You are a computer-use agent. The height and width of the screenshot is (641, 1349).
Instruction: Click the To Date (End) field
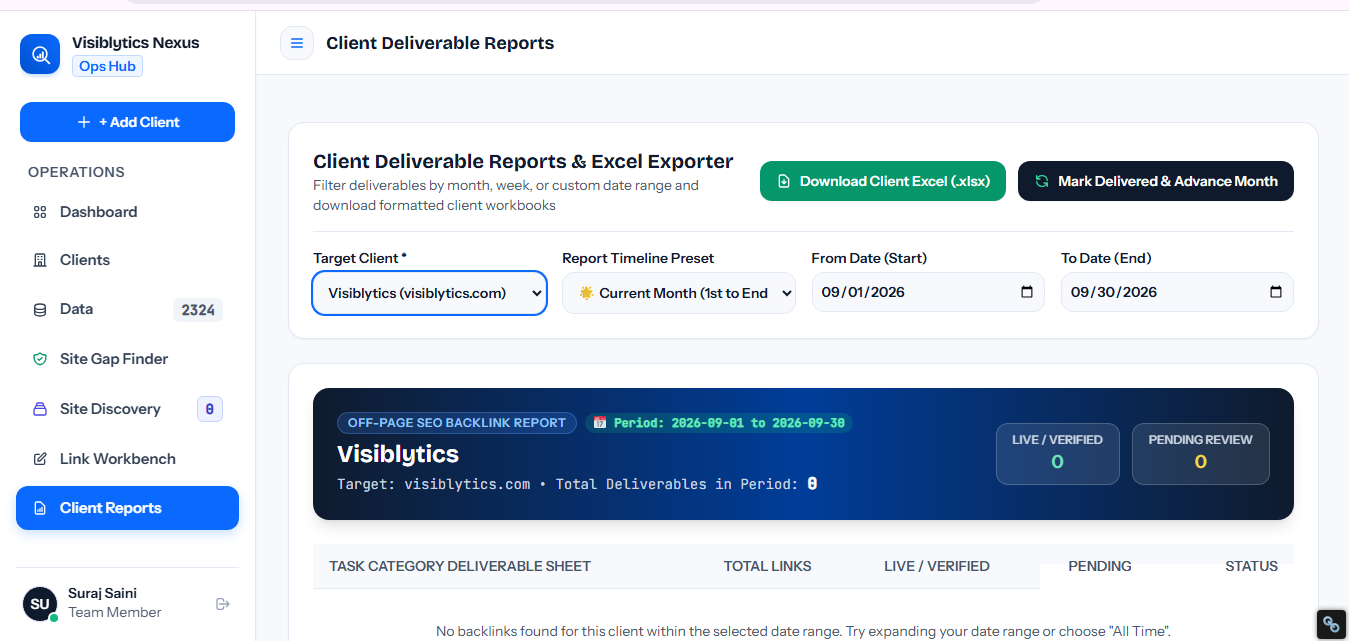[x=1177, y=292]
